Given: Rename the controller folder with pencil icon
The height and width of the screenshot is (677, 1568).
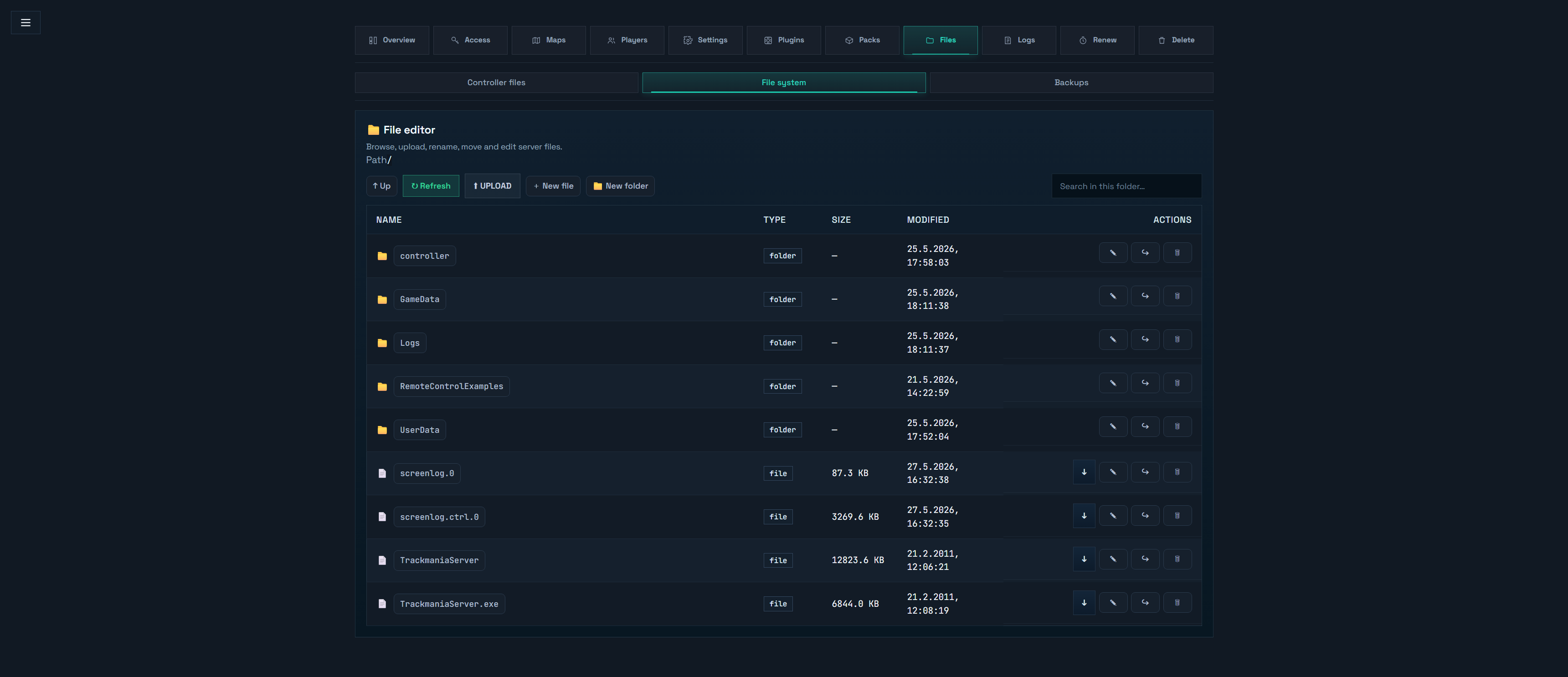Looking at the screenshot, I should coord(1113,253).
